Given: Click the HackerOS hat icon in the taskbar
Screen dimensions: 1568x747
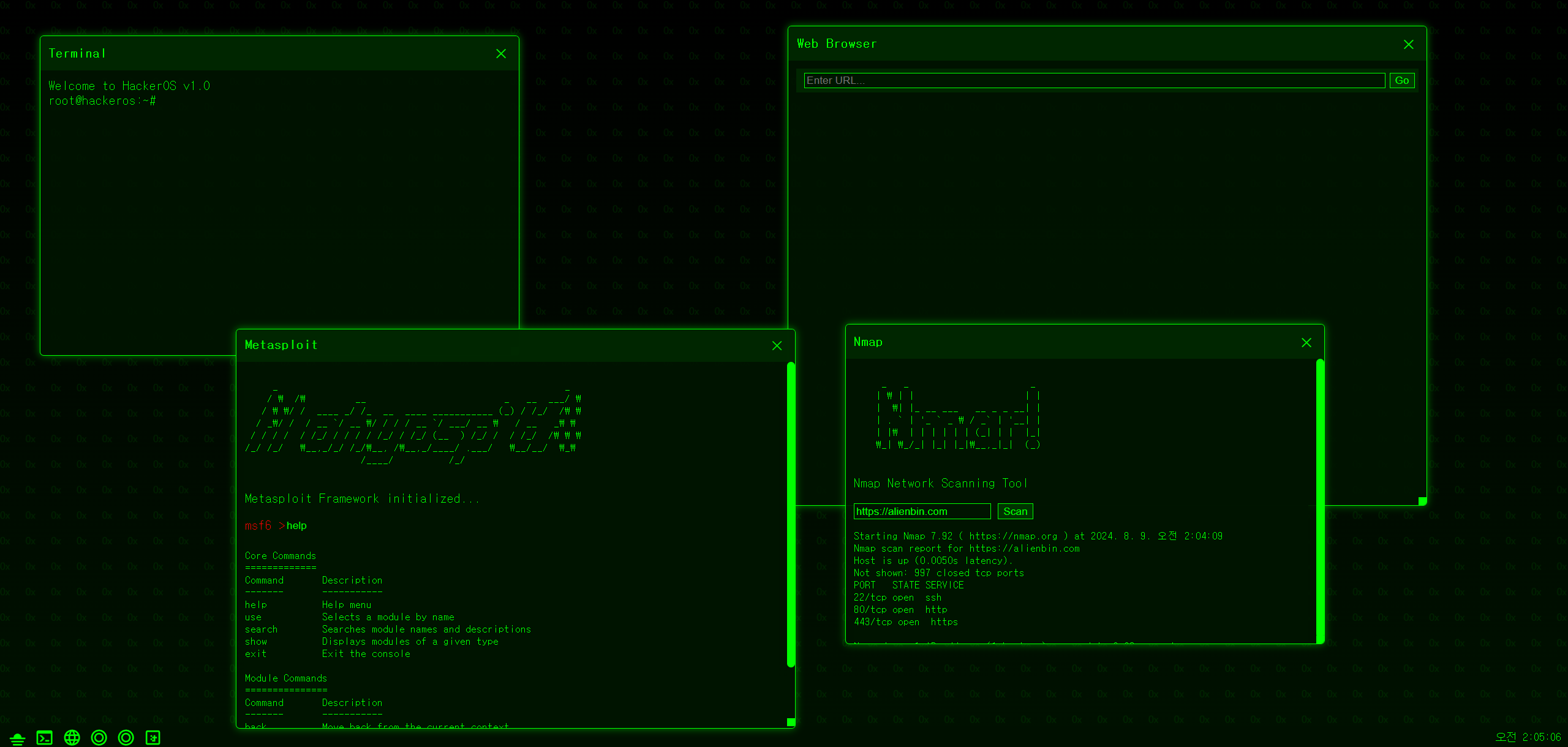Looking at the screenshot, I should [17, 737].
